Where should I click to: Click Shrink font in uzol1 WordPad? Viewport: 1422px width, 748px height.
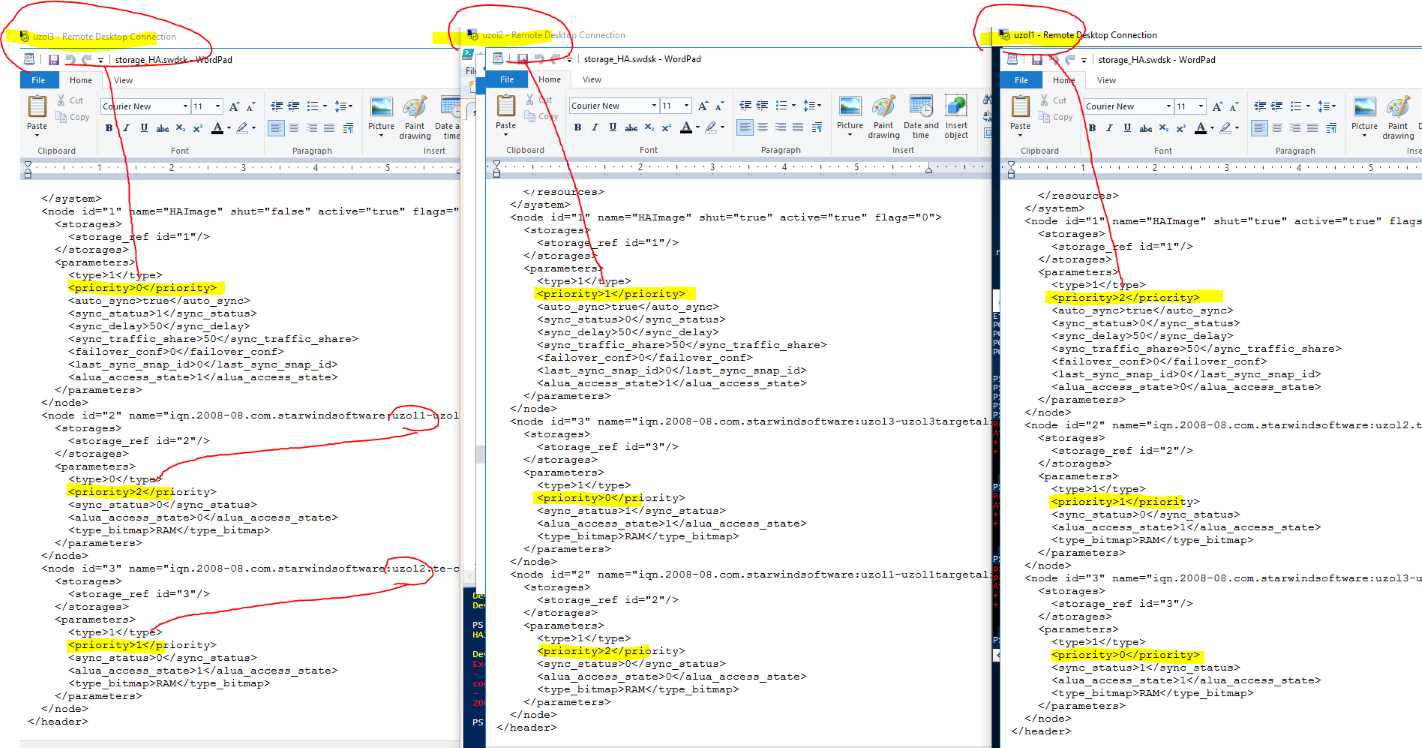[1233, 106]
